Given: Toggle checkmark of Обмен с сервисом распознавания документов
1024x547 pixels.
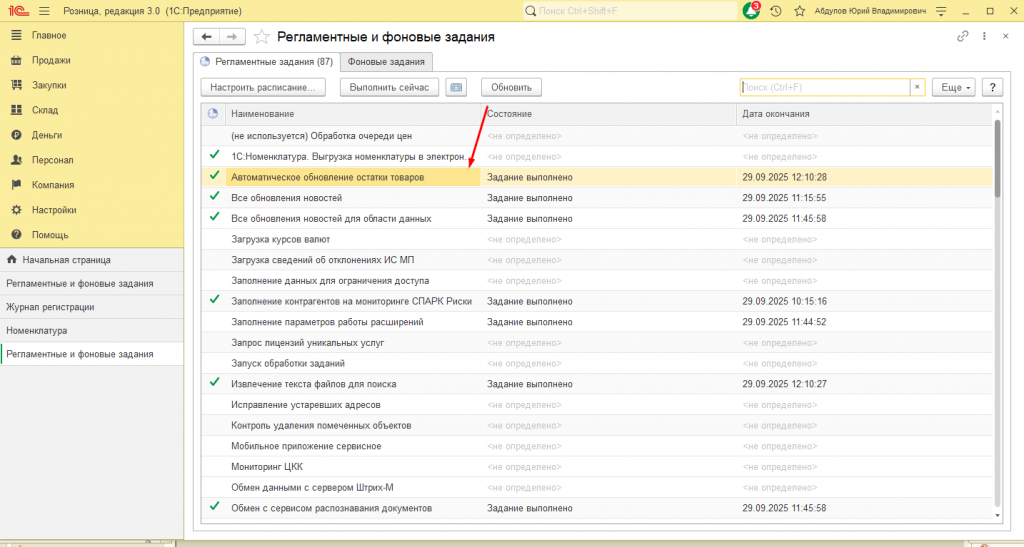Looking at the screenshot, I should tap(214, 507).
